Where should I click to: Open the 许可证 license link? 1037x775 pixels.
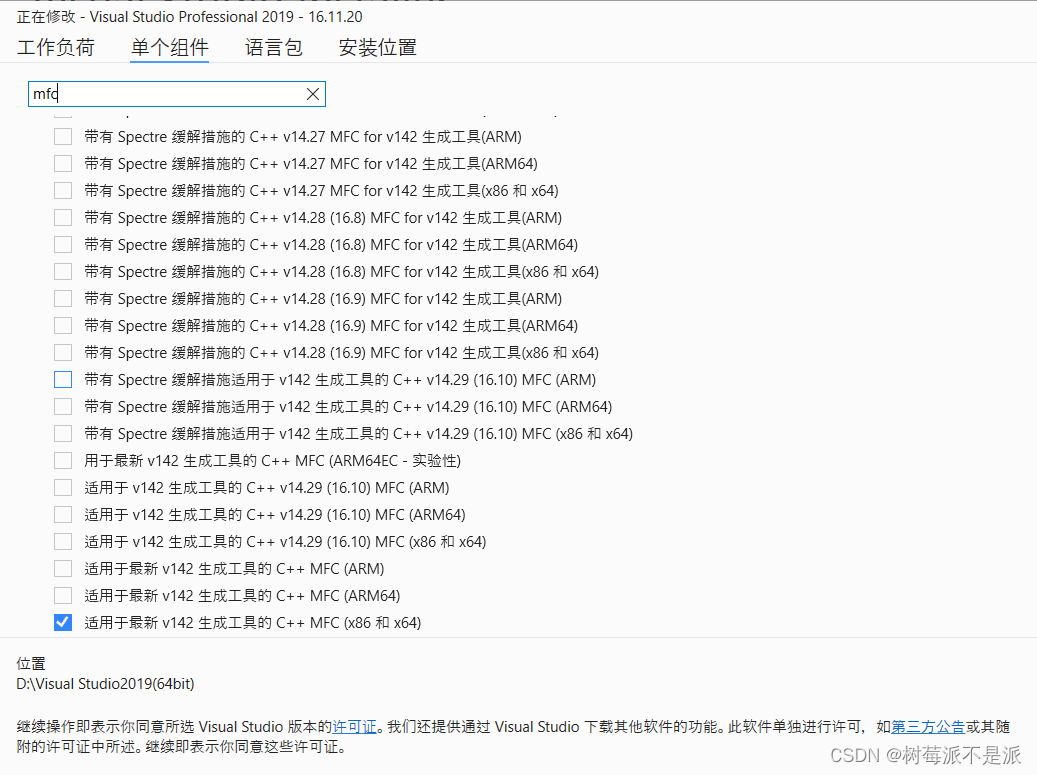tap(354, 727)
